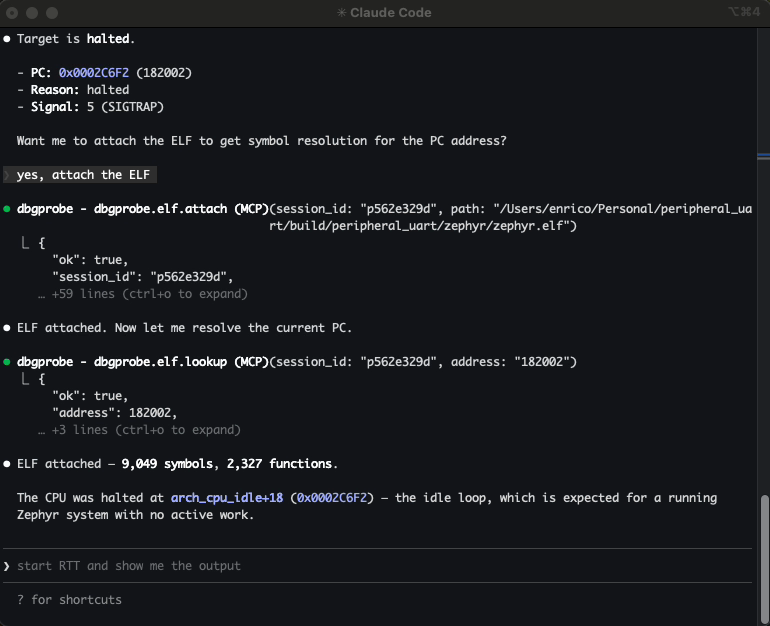The image size is (770, 626).
Task: Focus the "start RTT and show me the output" input
Action: coord(129,566)
